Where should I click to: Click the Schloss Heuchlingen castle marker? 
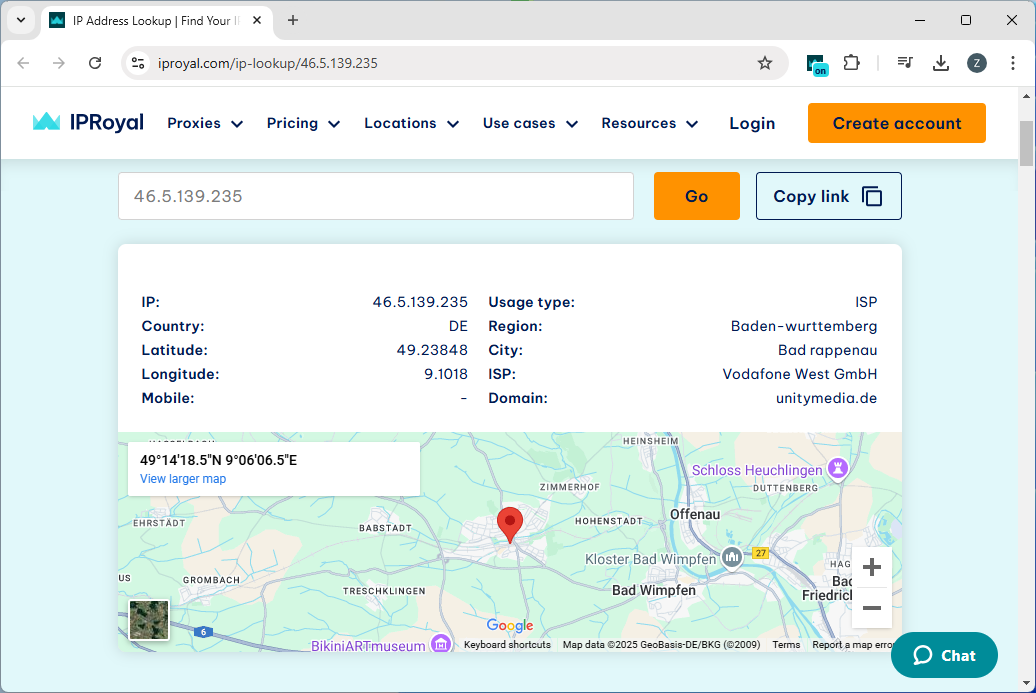pyautogui.click(x=838, y=469)
